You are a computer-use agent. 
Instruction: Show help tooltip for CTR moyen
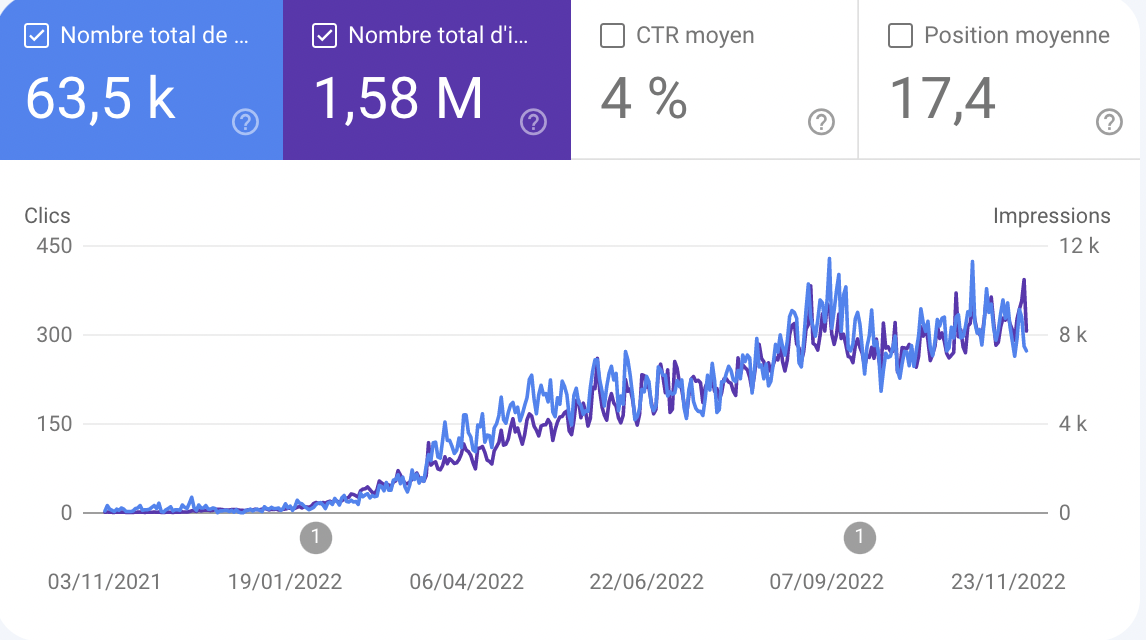(821, 122)
